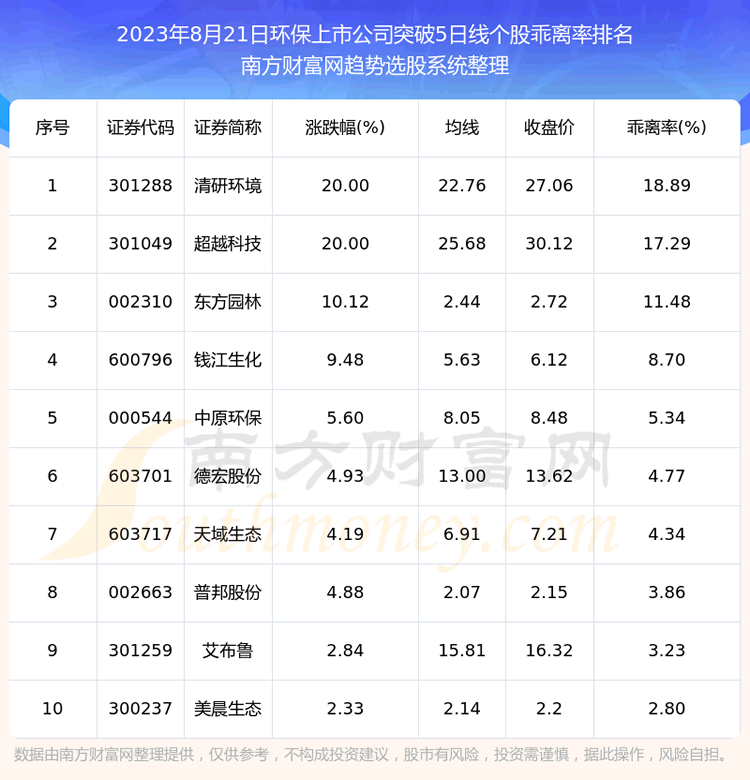
Task: Click closing price 27.06
Action: 549,186
